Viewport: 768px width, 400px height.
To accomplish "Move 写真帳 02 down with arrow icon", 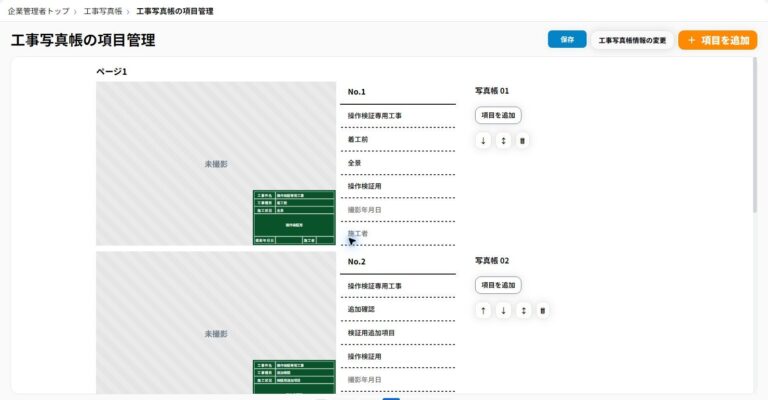I will click(503, 310).
